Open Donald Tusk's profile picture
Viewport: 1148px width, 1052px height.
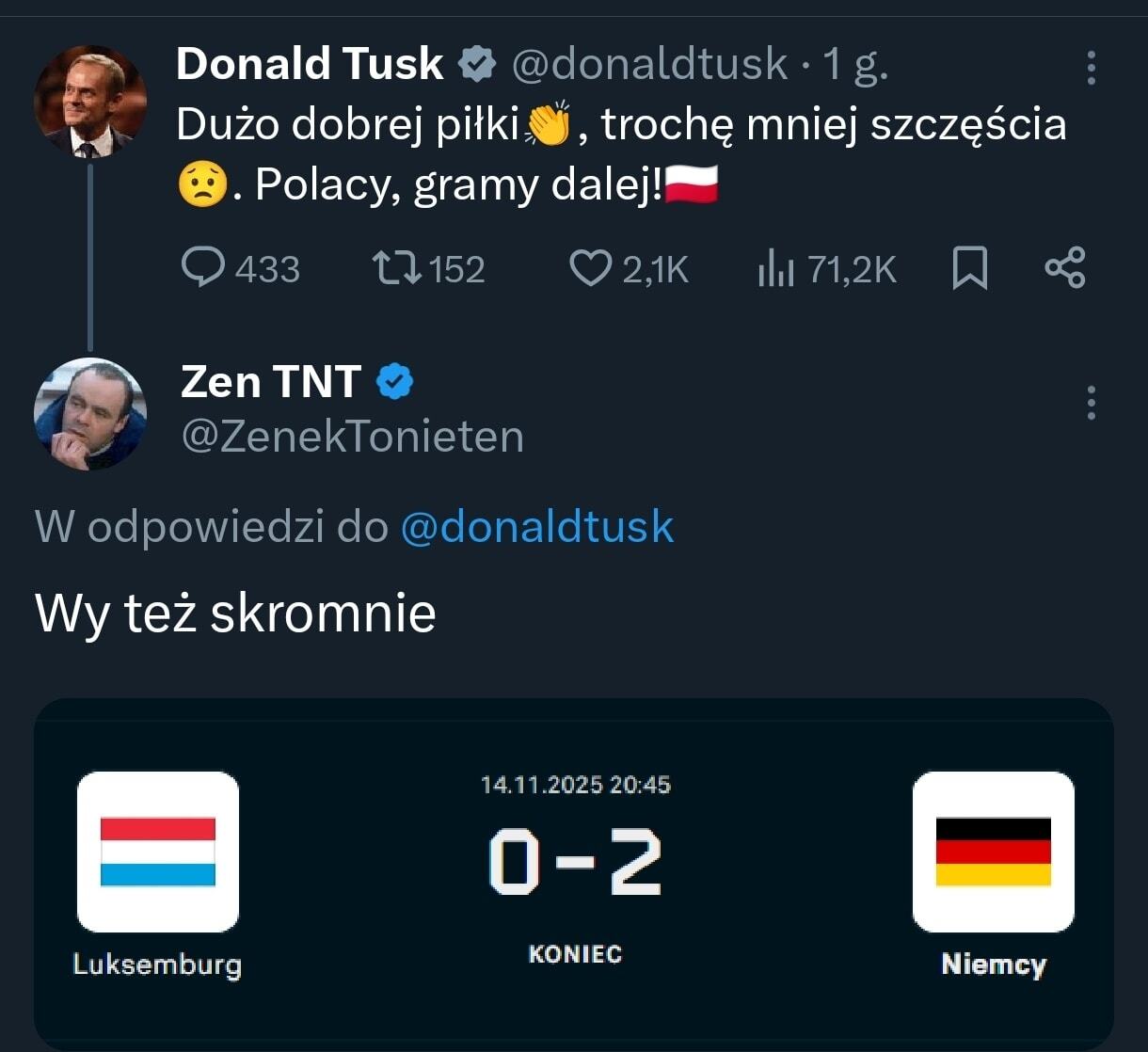(90, 102)
